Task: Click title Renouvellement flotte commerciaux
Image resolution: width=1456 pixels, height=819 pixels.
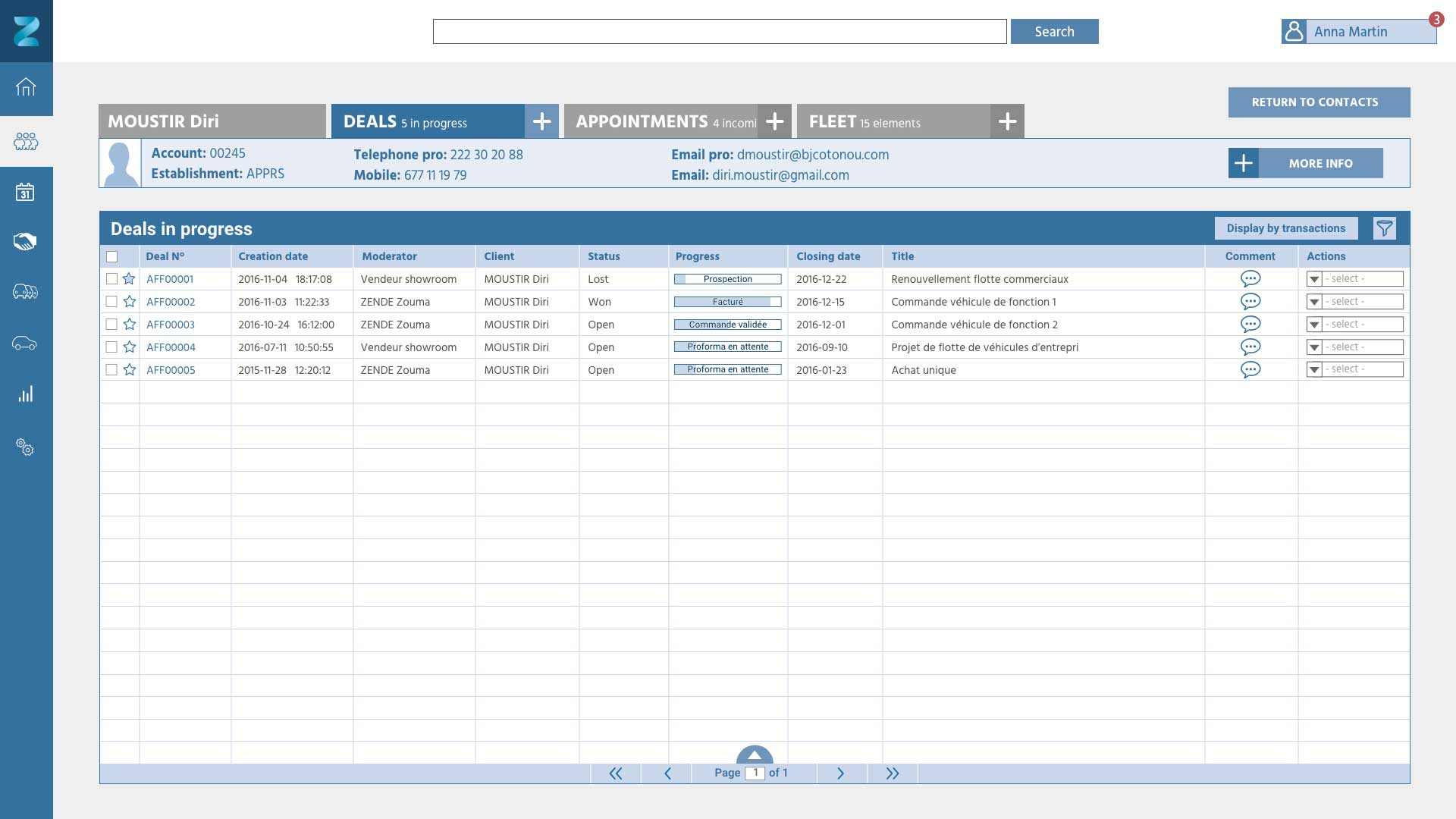Action: coord(980,279)
